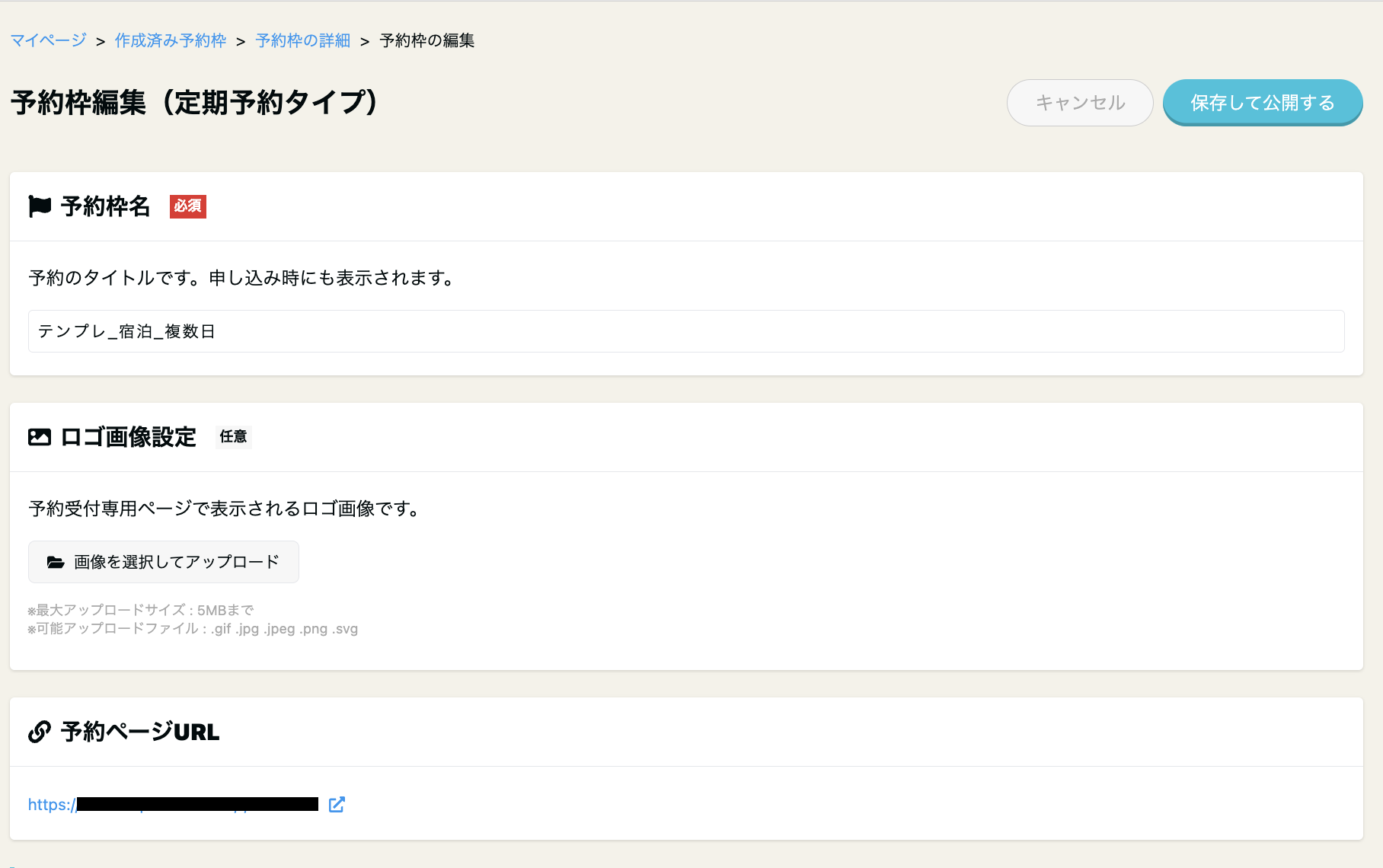Click the 任意 optional badge
Viewport: 1383px width, 868px height.
pyautogui.click(x=234, y=437)
